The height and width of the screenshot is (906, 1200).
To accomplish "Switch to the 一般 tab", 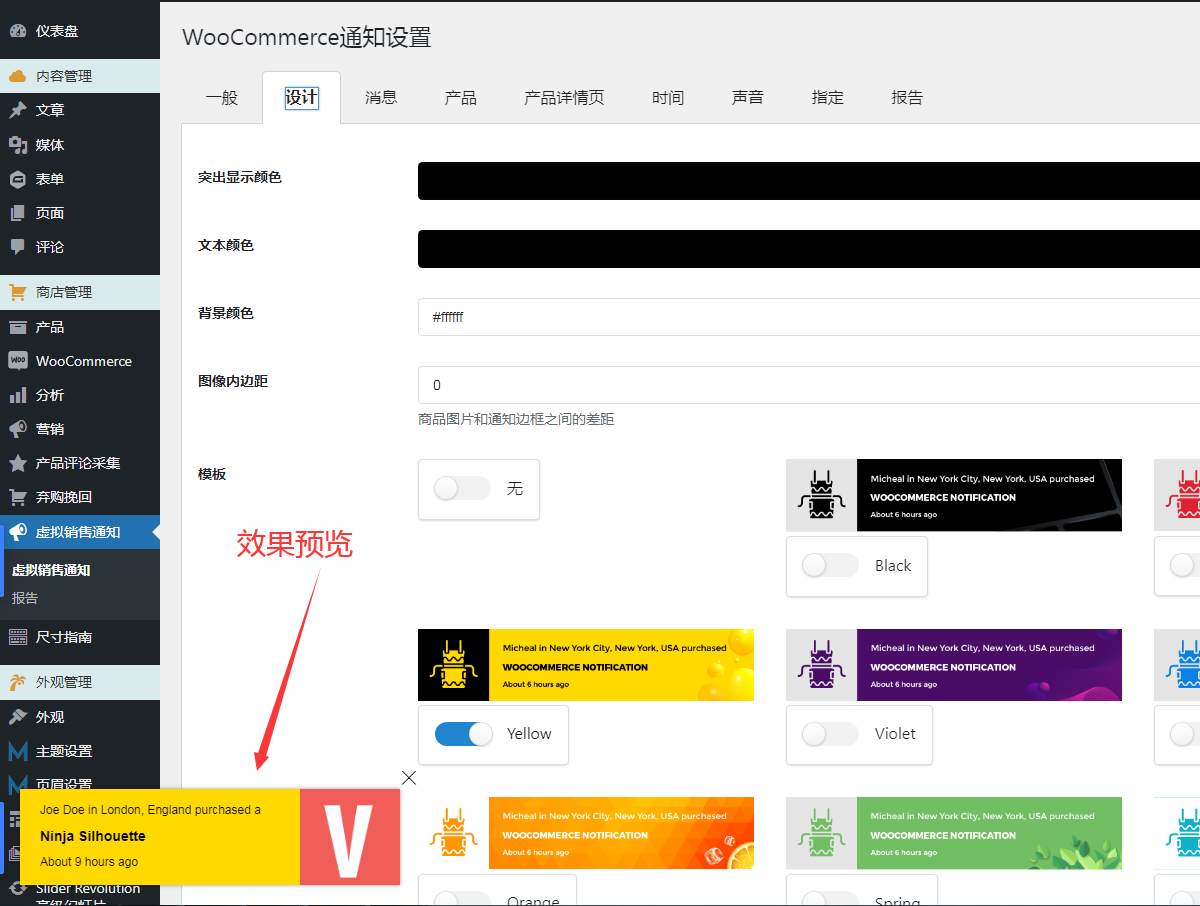I will (x=222, y=97).
